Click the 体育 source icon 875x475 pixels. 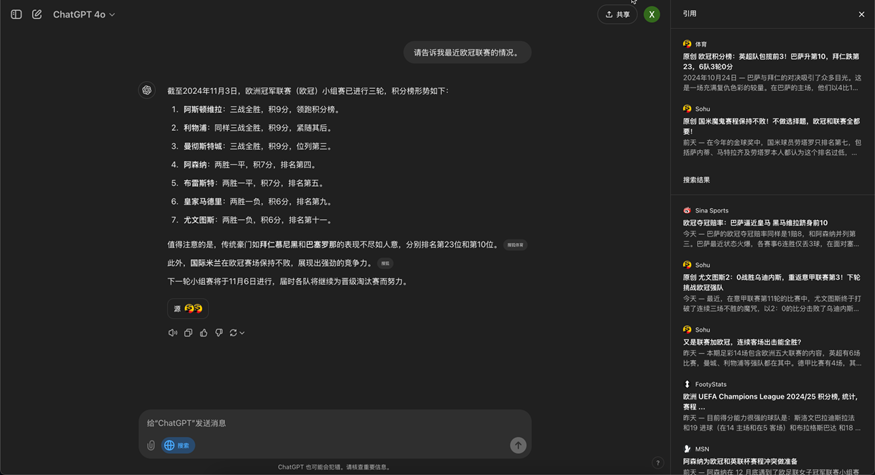687,44
